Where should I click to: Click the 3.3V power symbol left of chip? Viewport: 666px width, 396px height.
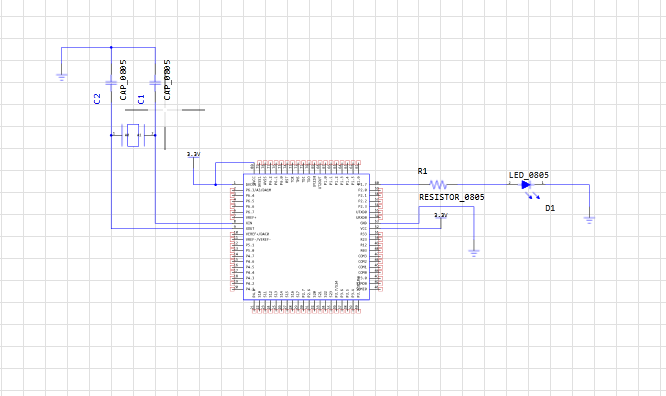click(193, 155)
